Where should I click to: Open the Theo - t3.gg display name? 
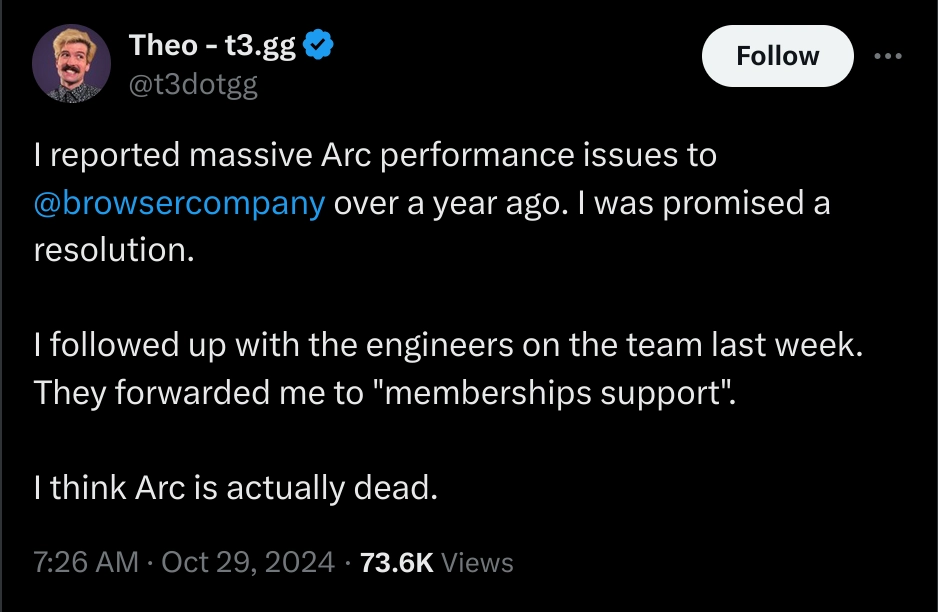click(x=212, y=45)
